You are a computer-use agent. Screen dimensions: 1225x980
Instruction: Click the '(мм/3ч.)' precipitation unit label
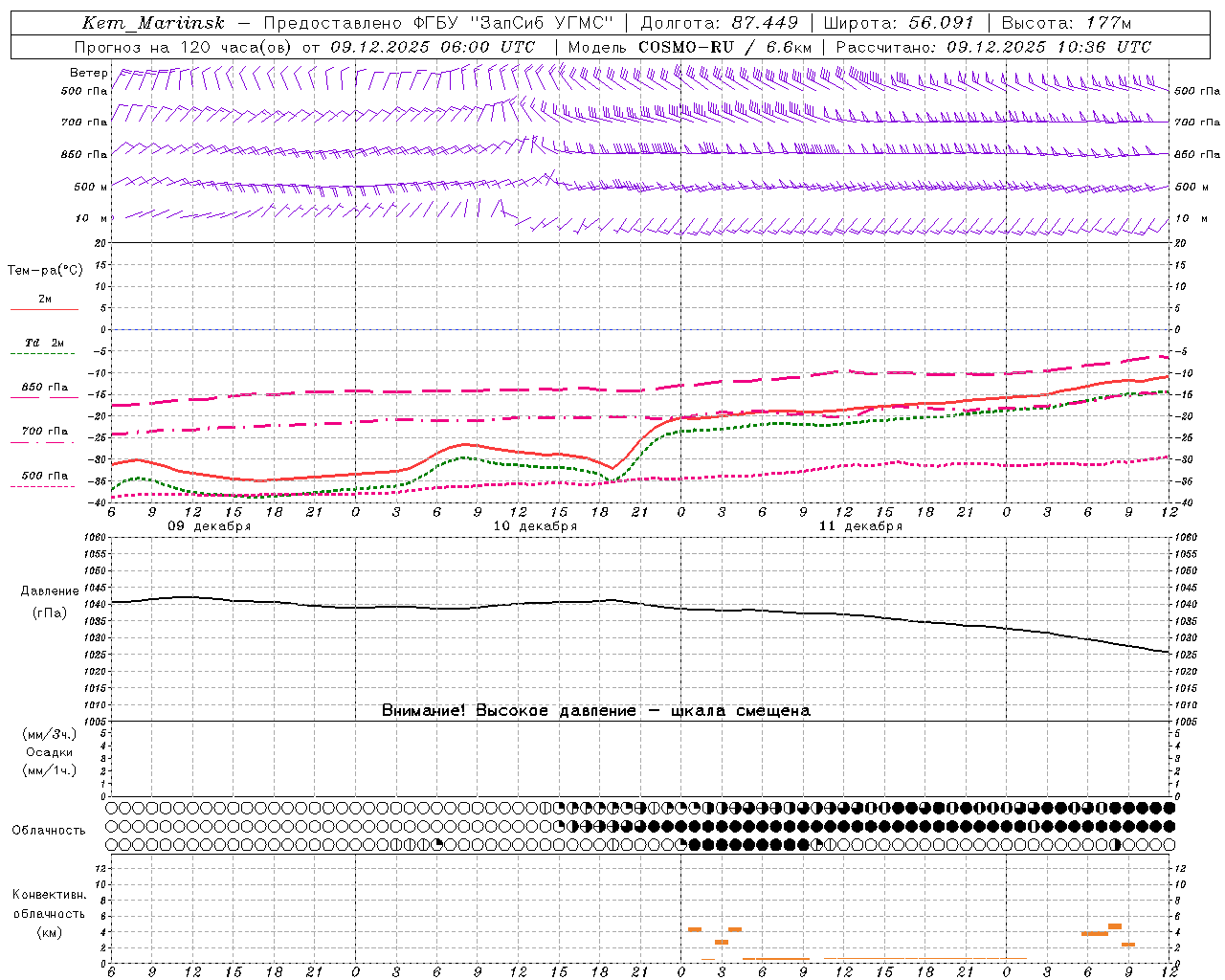tap(50, 734)
